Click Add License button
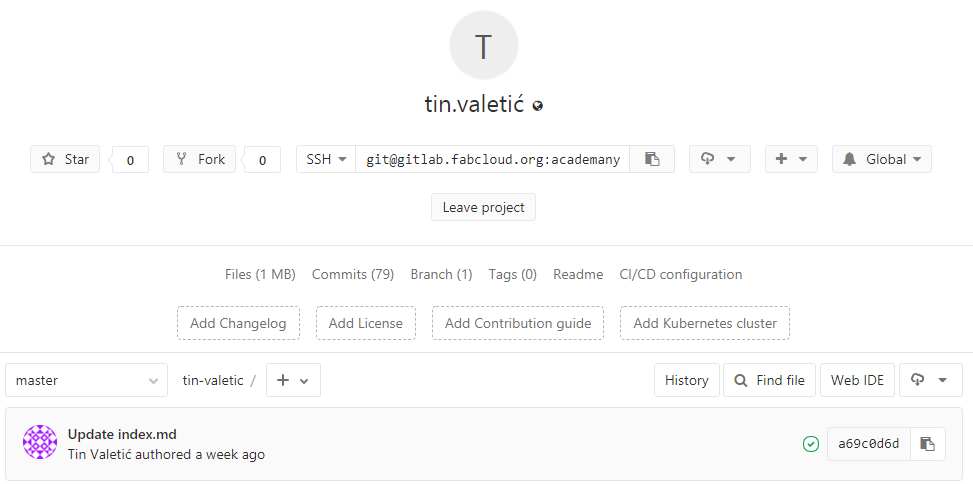973x484 pixels. [x=366, y=323]
